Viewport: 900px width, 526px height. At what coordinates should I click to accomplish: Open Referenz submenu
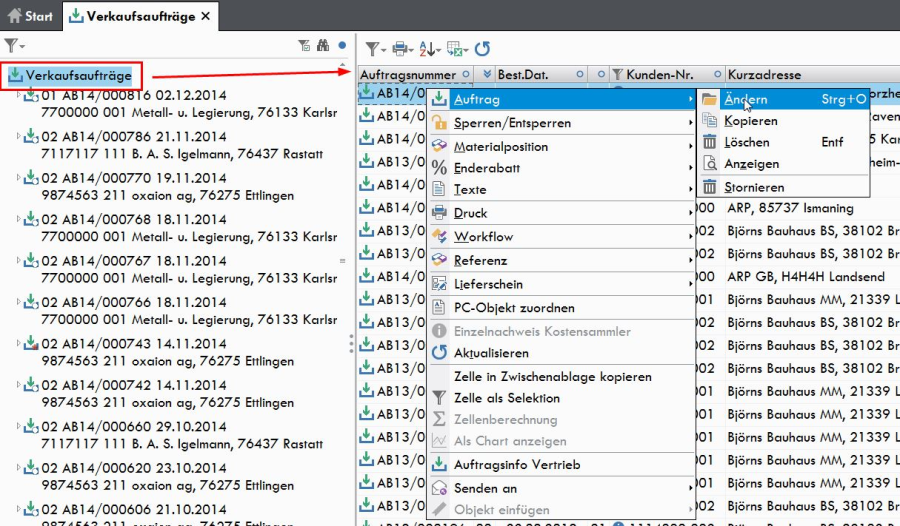click(x=562, y=260)
